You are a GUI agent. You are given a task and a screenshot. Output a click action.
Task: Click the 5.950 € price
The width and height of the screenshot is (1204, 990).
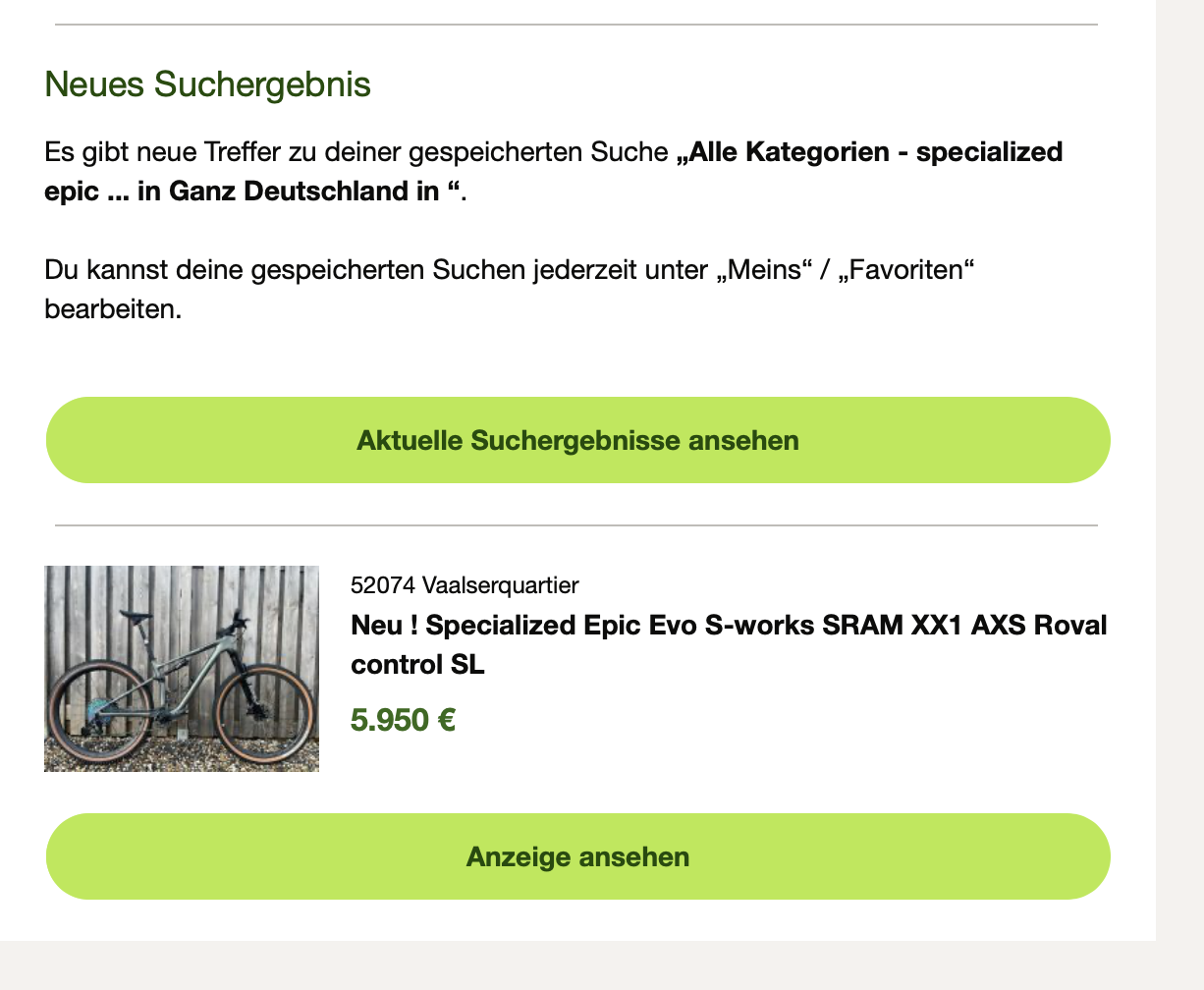pos(403,720)
